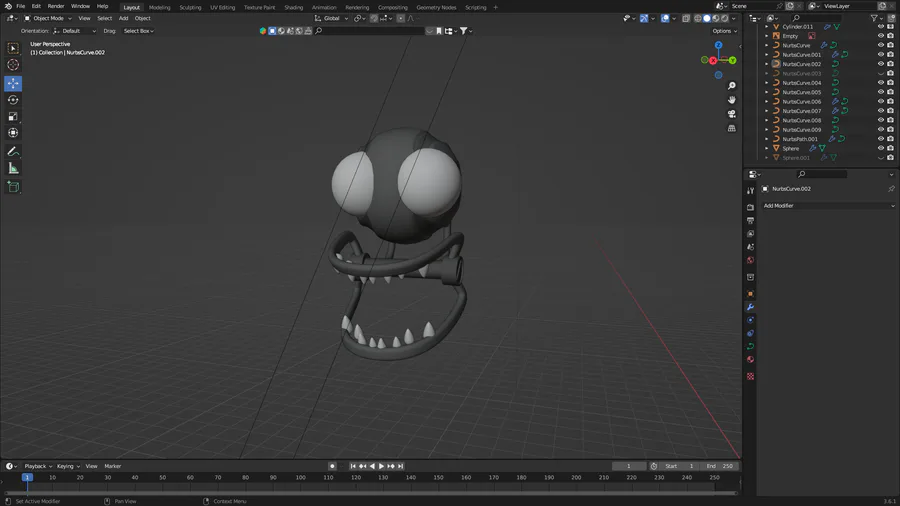Click the current frame number field

629,466
